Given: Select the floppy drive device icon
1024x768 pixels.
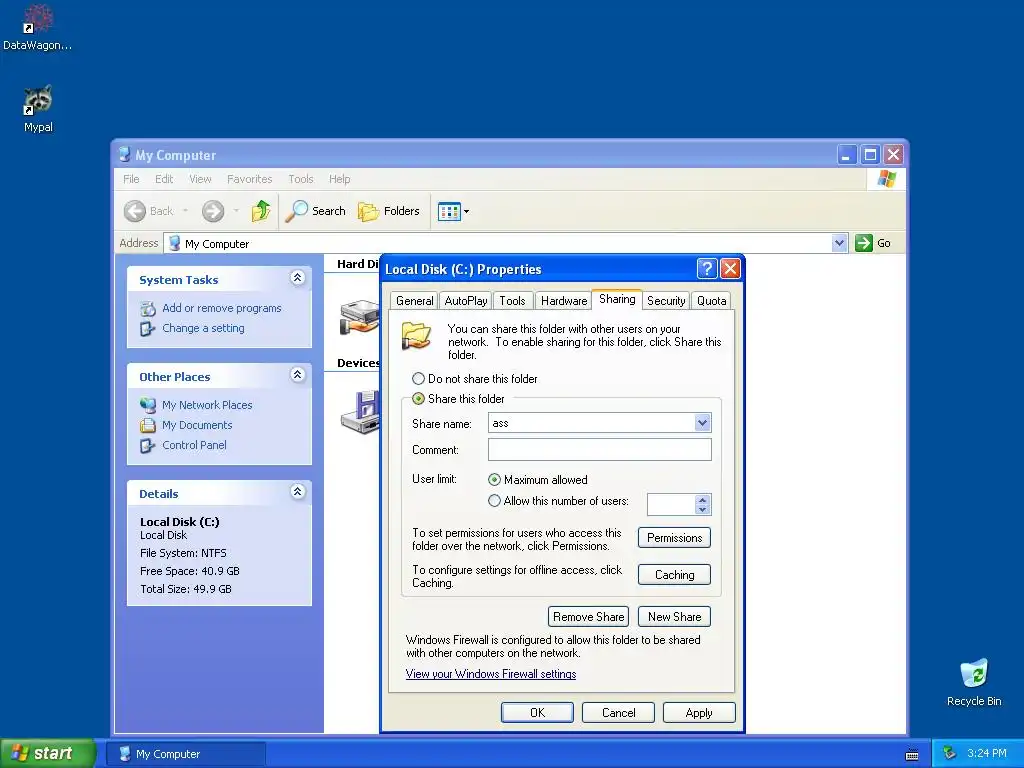Looking at the screenshot, I should 360,412.
